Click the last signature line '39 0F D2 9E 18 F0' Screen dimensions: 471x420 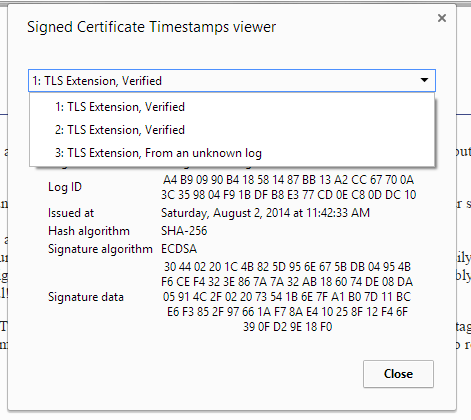[x=287, y=327]
